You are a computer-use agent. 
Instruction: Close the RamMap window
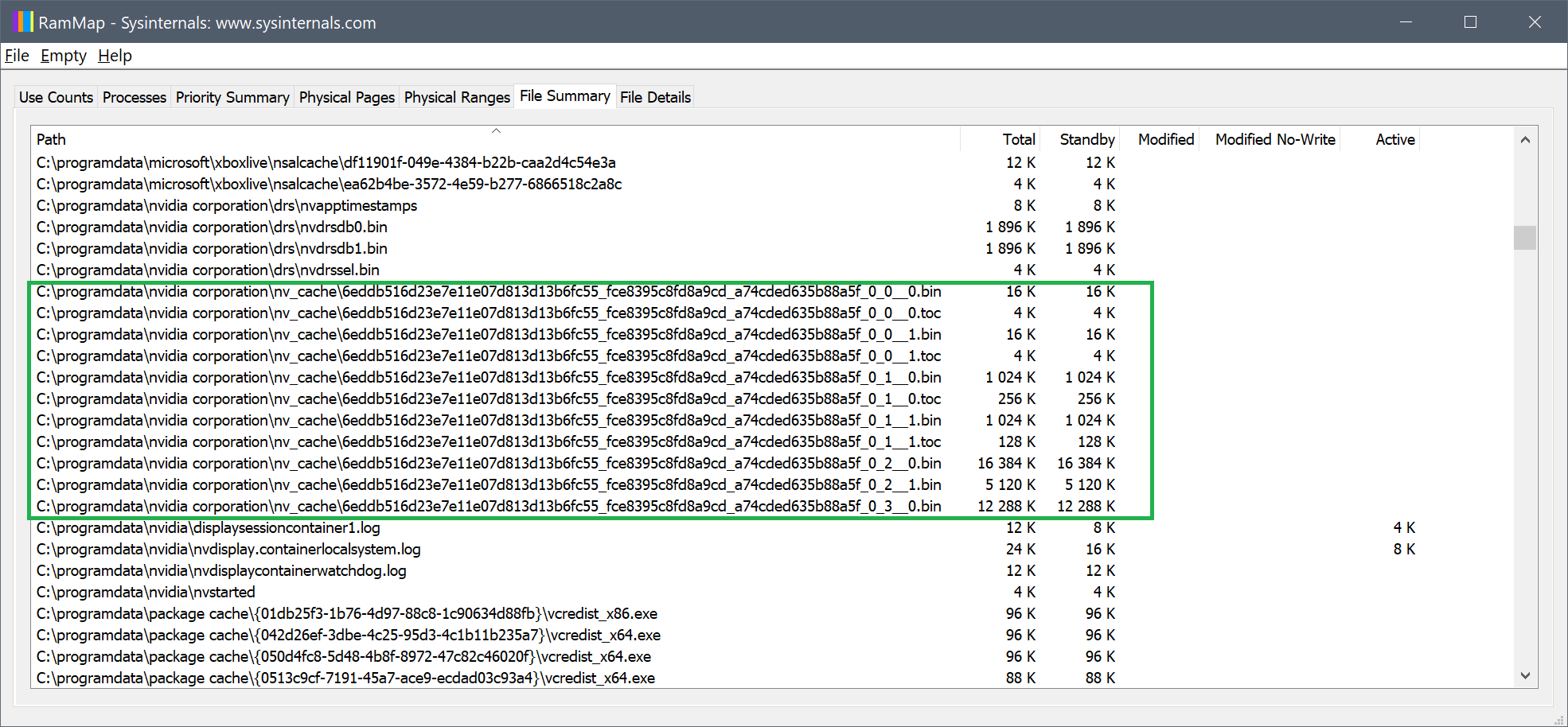coord(1535,22)
